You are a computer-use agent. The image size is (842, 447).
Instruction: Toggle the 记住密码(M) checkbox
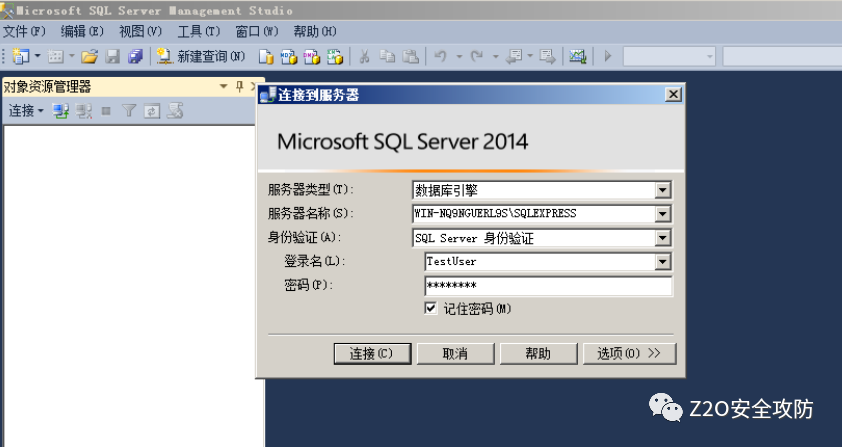pyautogui.click(x=431, y=308)
